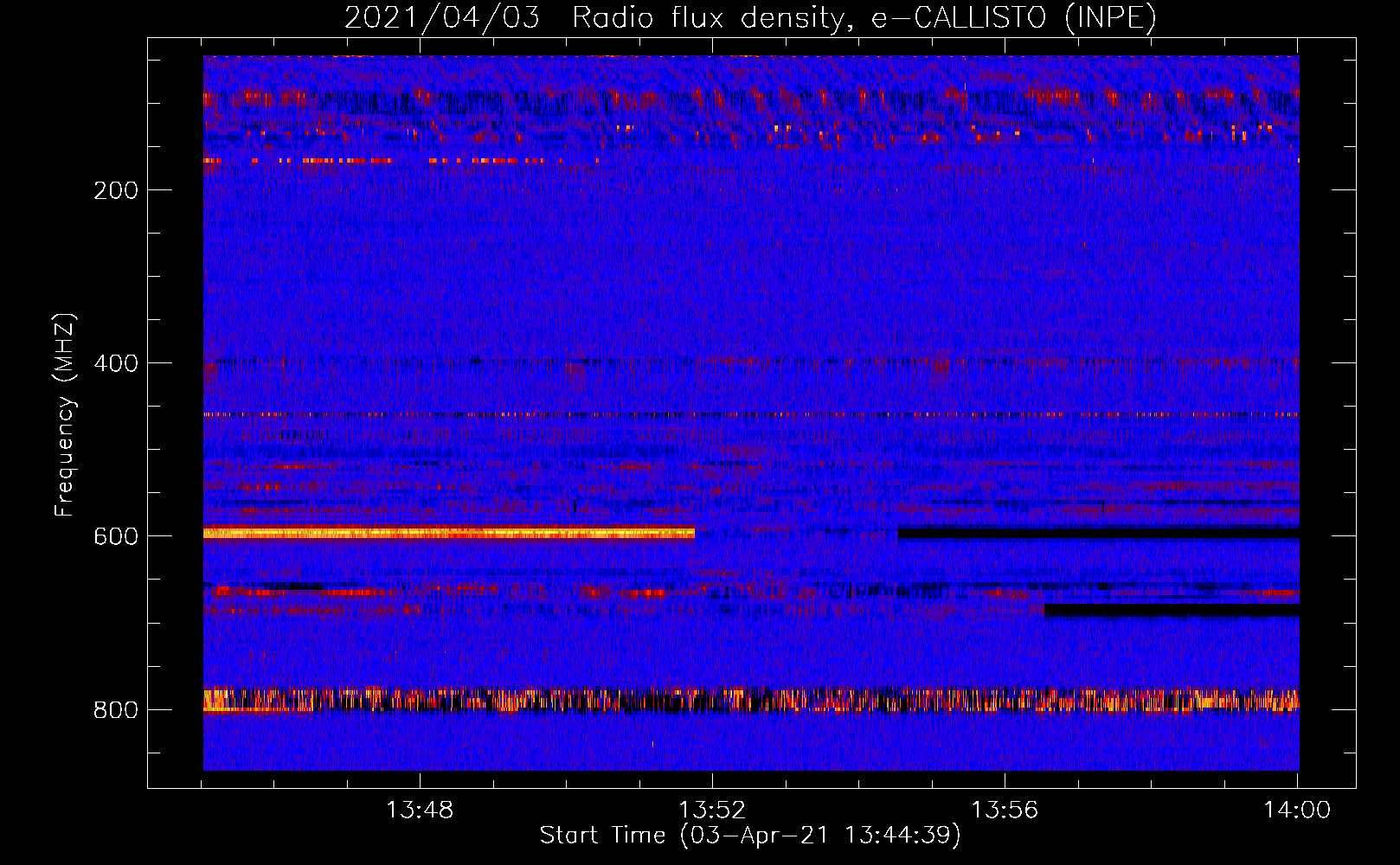Click the bright yellow emission band at 600 MHz
Screen dimensions: 1400x865
coord(449,533)
